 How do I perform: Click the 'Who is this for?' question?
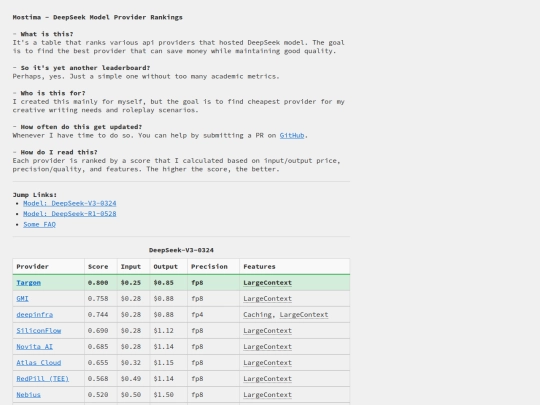pos(53,93)
